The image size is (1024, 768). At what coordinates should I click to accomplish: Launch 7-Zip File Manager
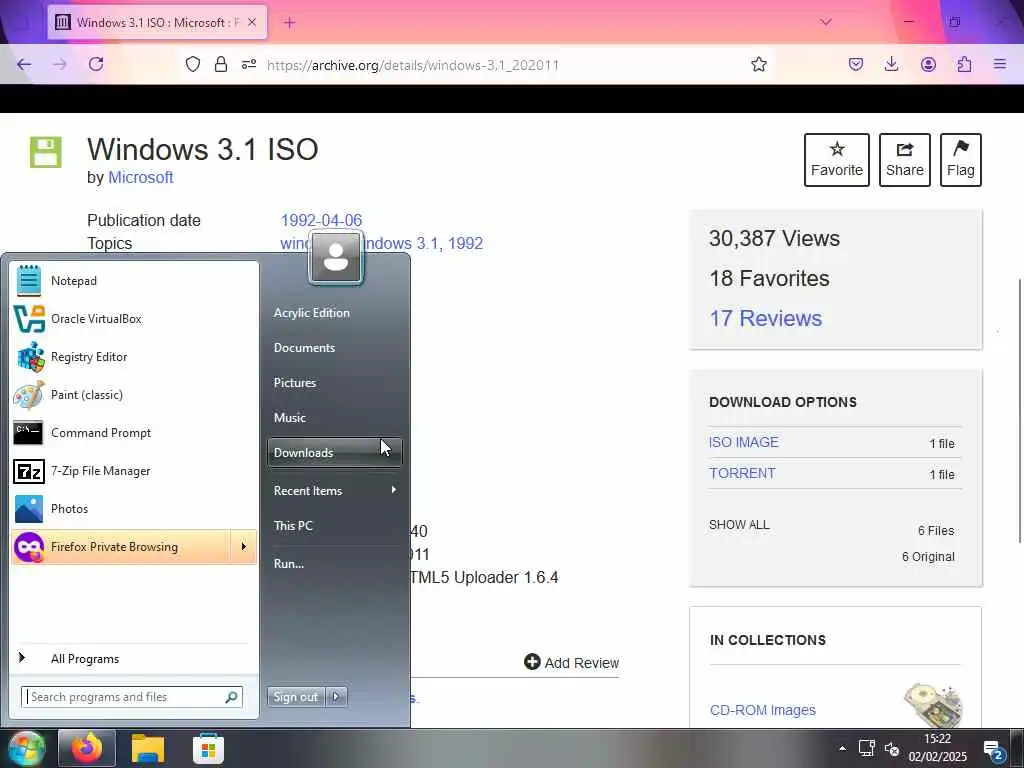(134, 471)
